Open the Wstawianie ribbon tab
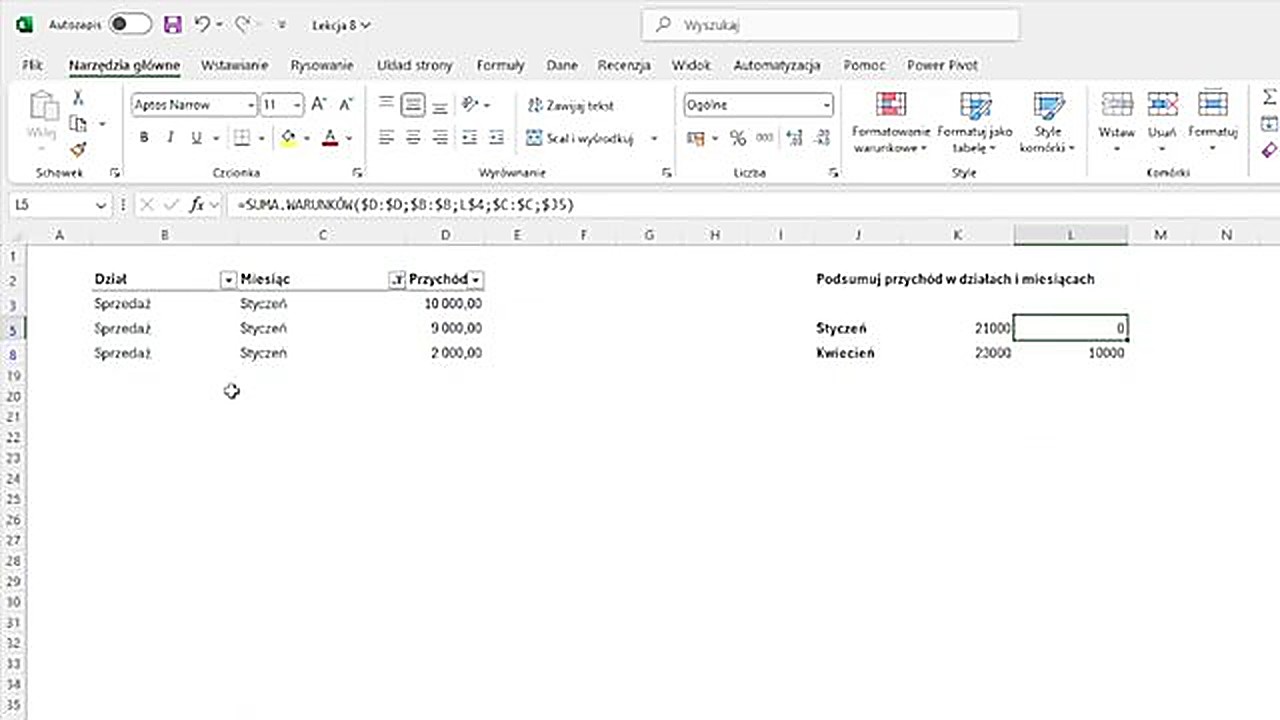Screen dimensions: 1280x720 pyautogui.click(x=234, y=65)
